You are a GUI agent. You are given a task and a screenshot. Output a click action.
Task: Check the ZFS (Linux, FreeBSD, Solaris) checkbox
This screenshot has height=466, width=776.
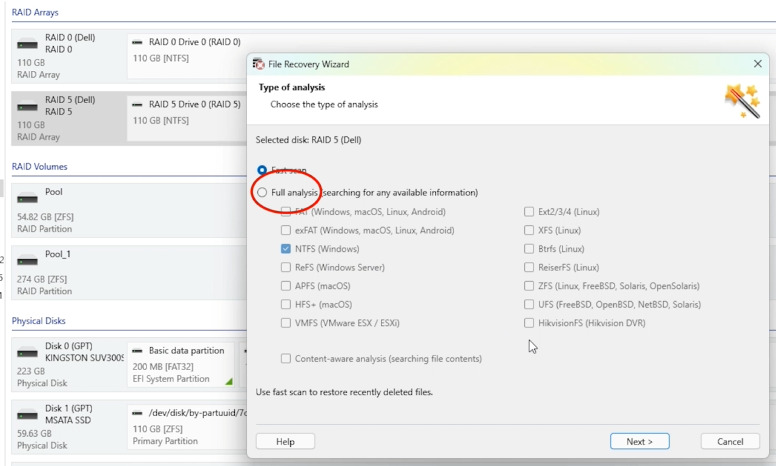pos(529,286)
